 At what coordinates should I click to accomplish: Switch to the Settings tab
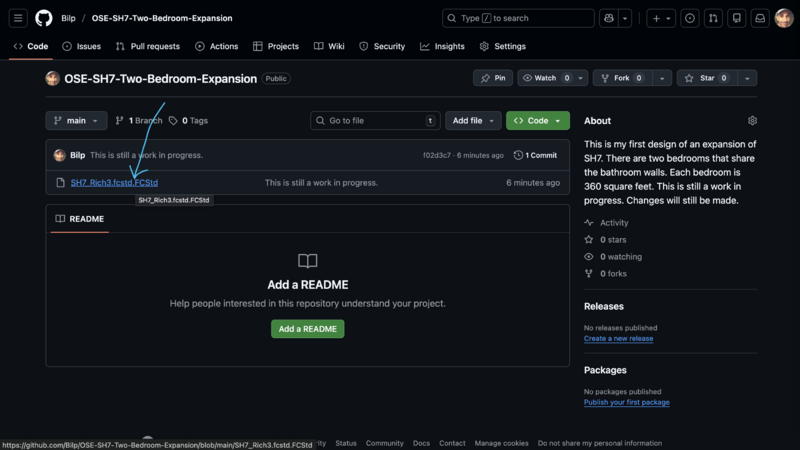(503, 46)
